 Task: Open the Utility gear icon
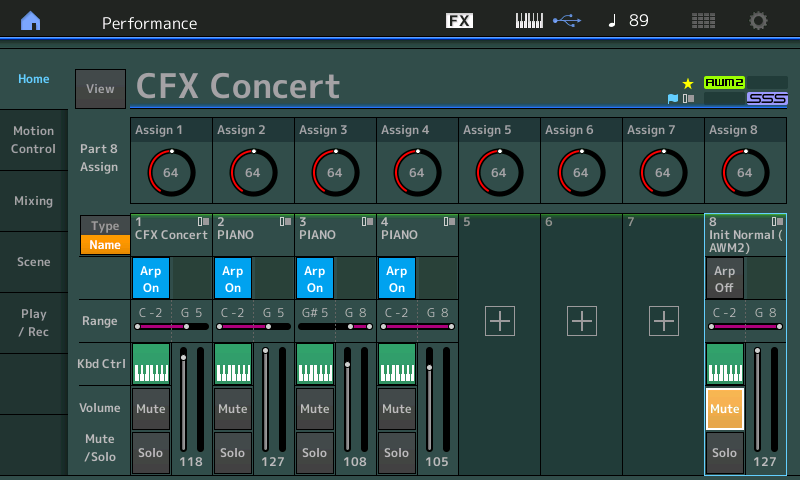(759, 21)
